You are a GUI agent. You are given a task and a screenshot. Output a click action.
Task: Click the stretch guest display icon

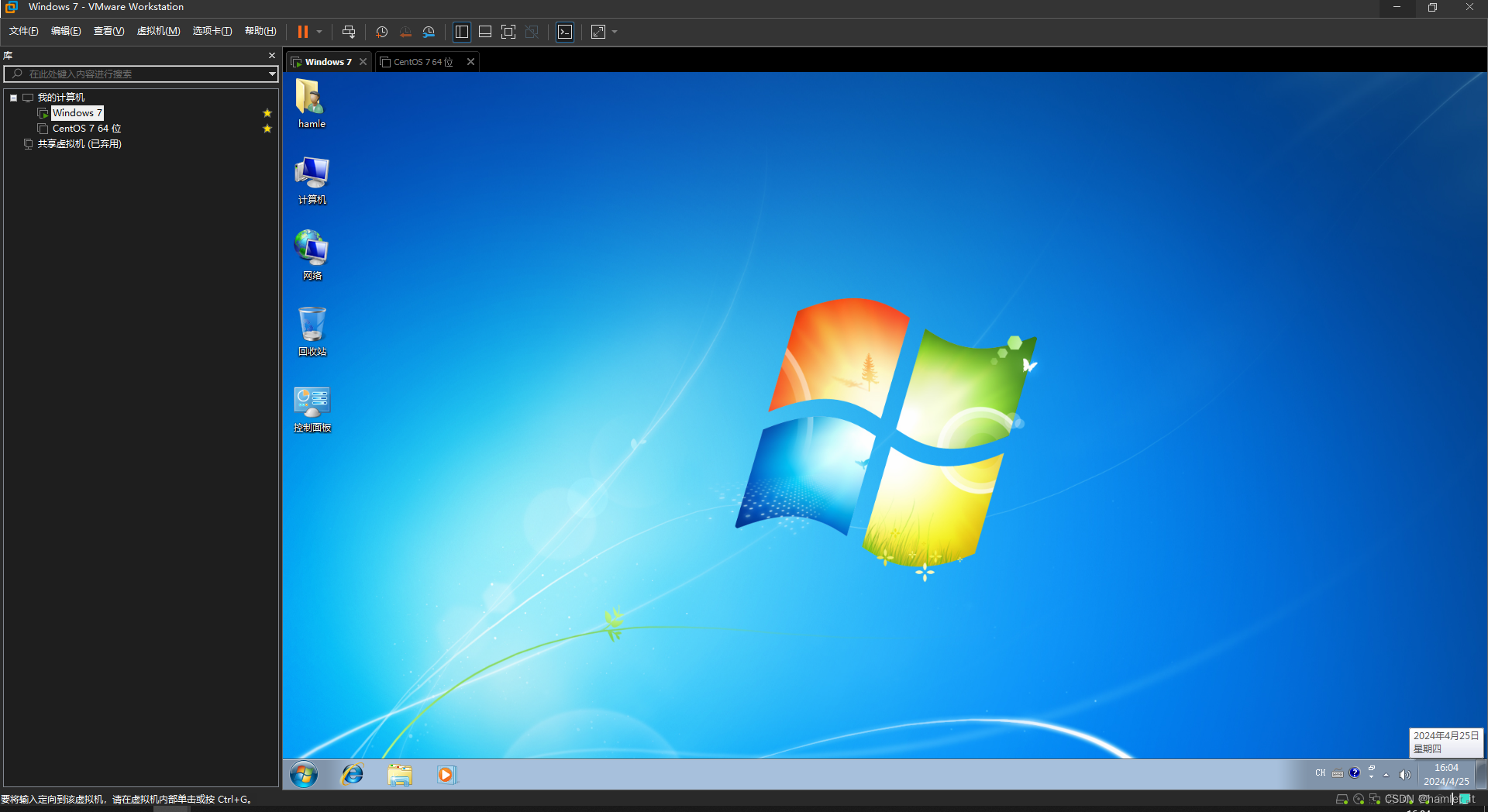[x=598, y=32]
